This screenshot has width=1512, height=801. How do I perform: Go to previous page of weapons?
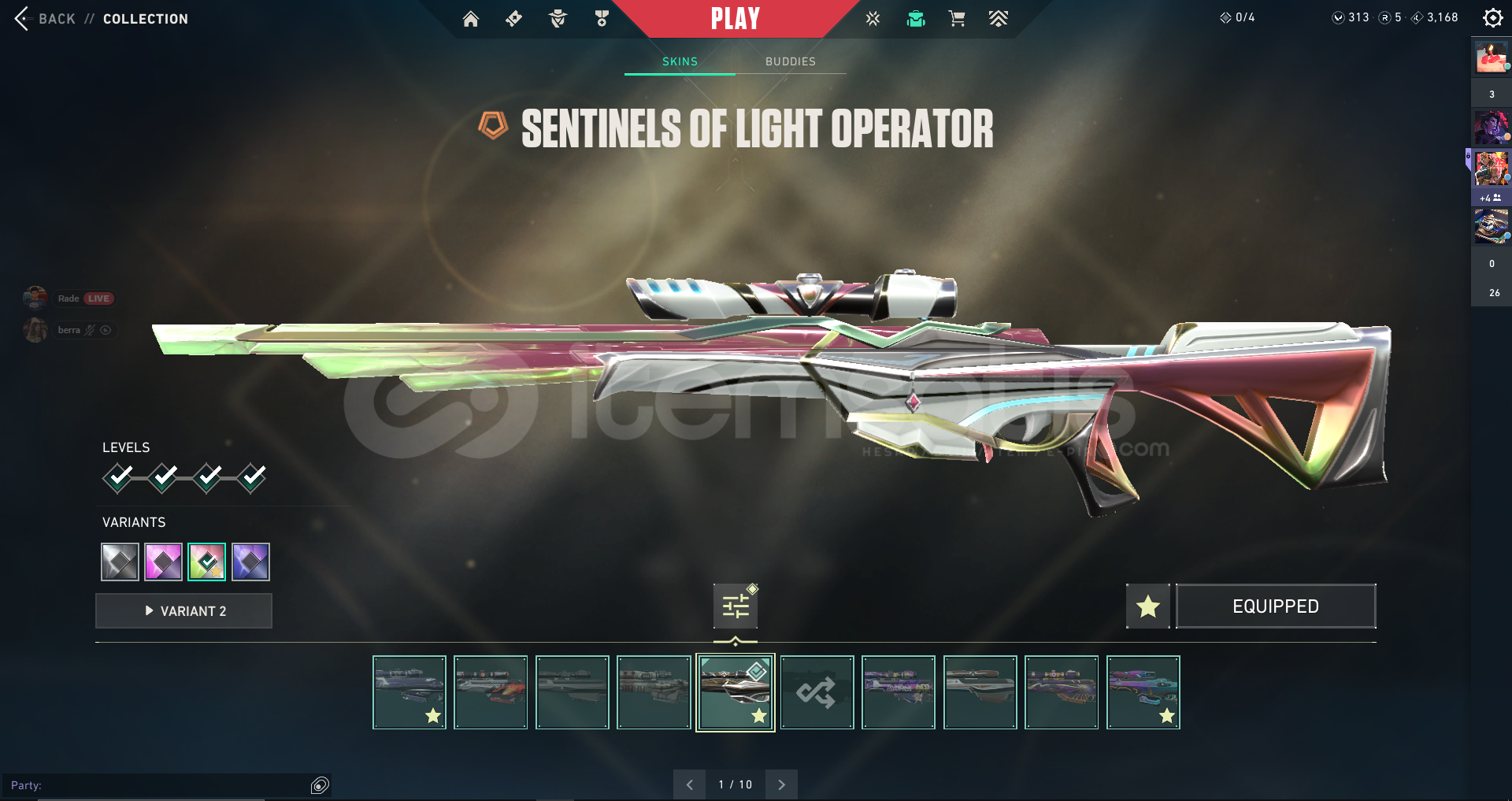(689, 784)
